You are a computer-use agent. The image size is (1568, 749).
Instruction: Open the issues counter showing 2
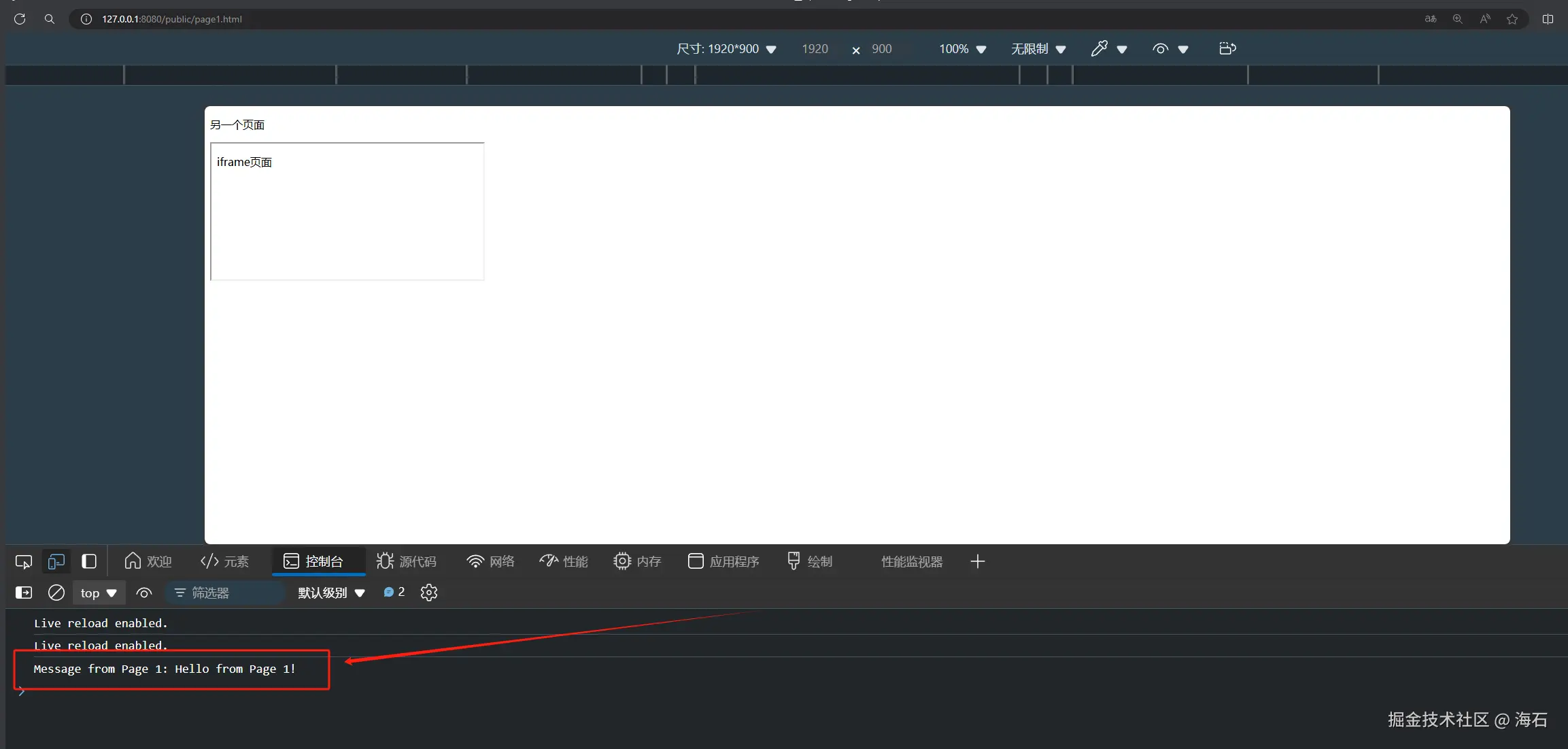coord(393,593)
